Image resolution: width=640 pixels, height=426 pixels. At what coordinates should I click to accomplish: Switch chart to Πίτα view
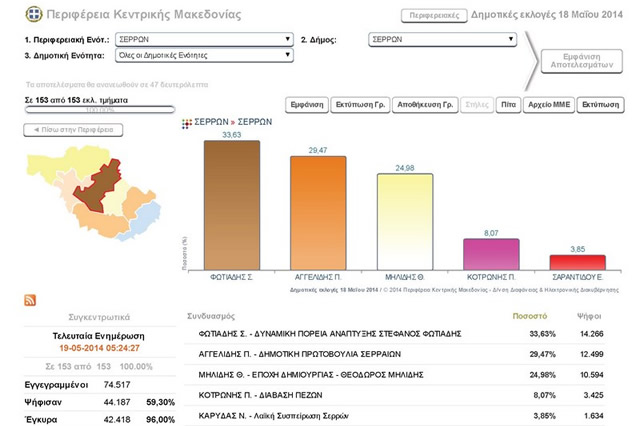(x=508, y=104)
